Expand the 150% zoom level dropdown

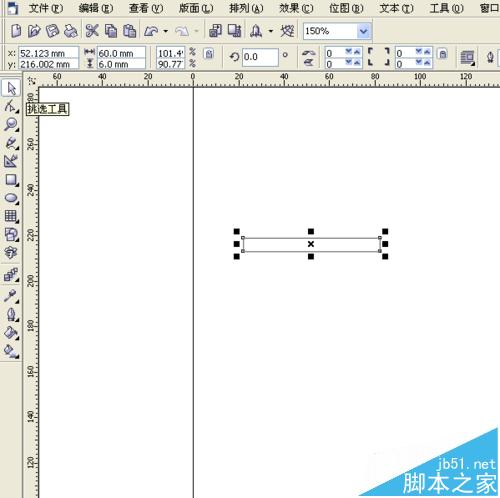pyautogui.click(x=363, y=31)
